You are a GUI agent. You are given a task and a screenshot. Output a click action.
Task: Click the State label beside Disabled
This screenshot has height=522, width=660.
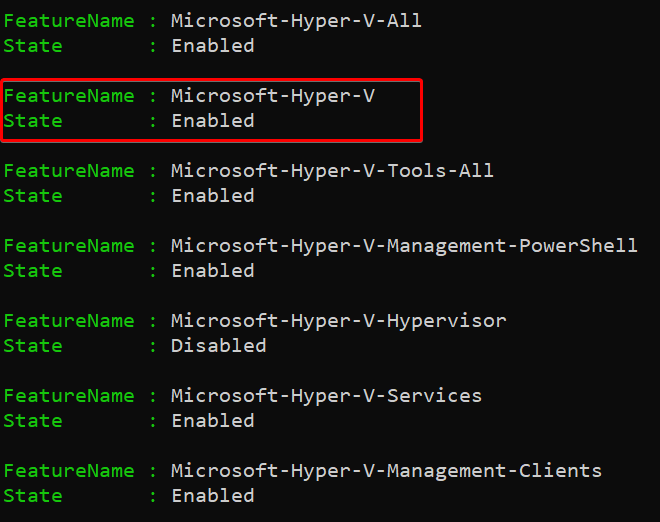[33, 346]
